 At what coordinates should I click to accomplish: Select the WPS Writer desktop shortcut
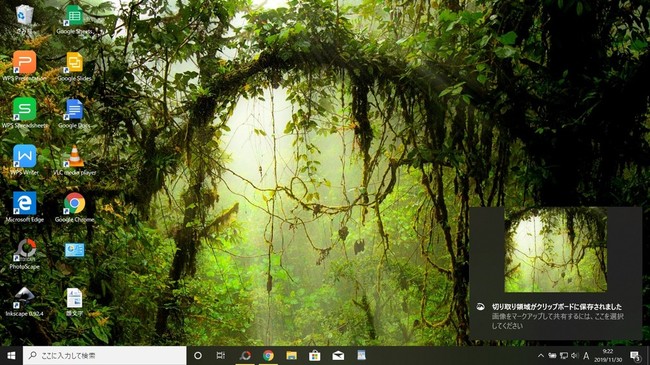[24, 160]
